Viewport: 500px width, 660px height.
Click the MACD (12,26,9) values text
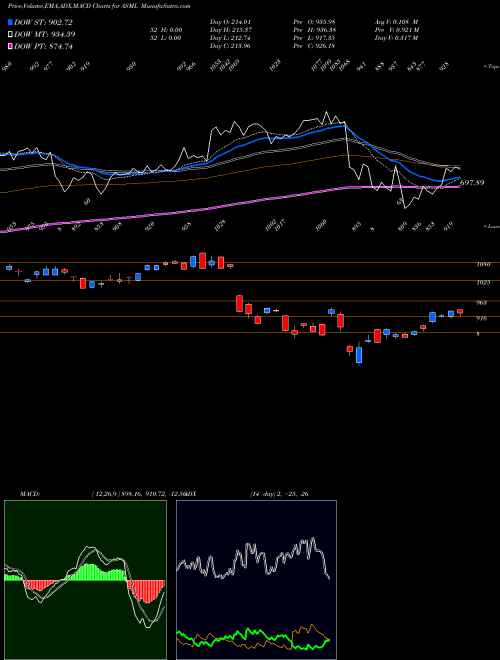point(139,494)
